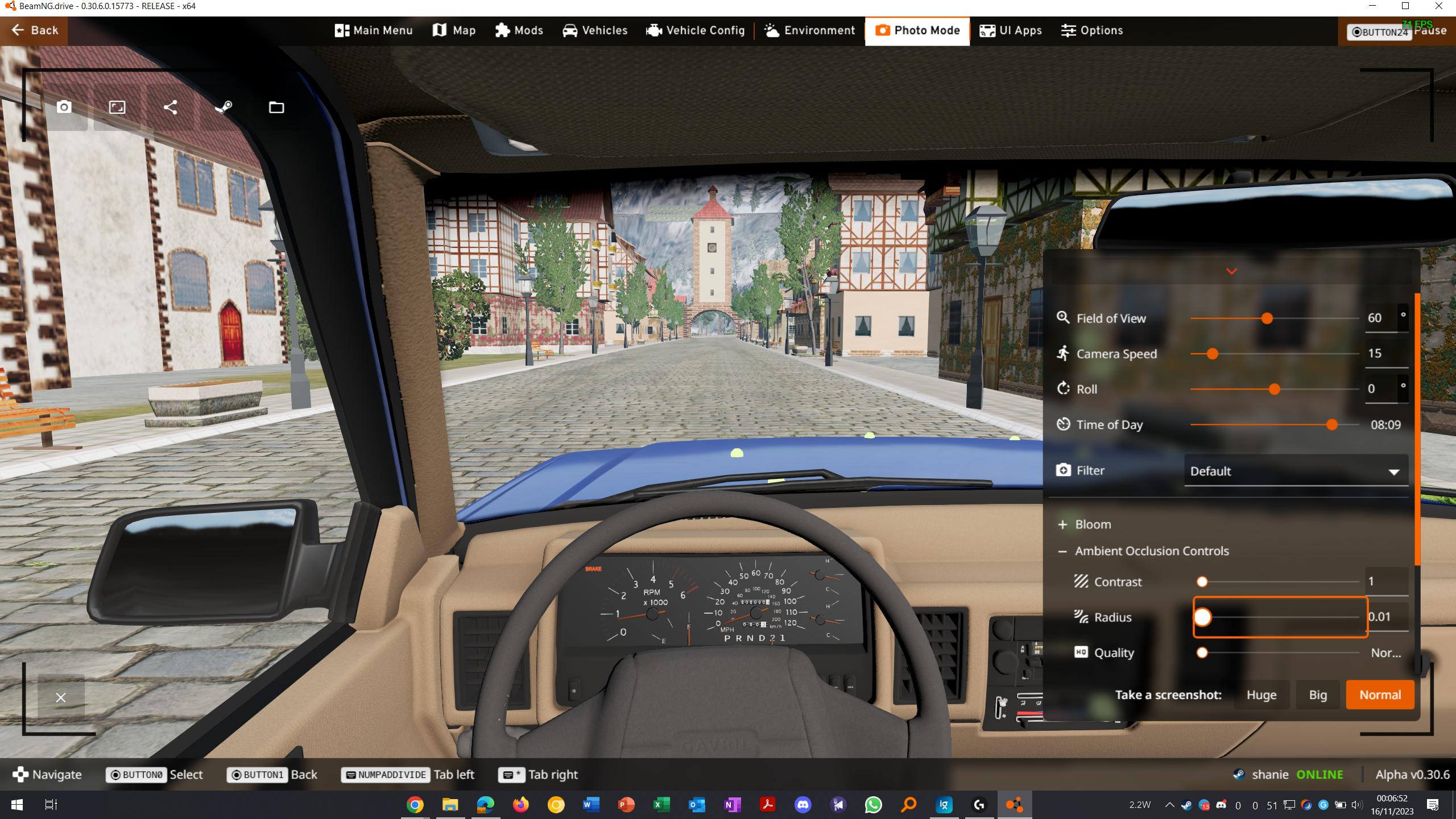The width and height of the screenshot is (1456, 819).
Task: Click the Field of View magnifier icon
Action: pyautogui.click(x=1062, y=318)
